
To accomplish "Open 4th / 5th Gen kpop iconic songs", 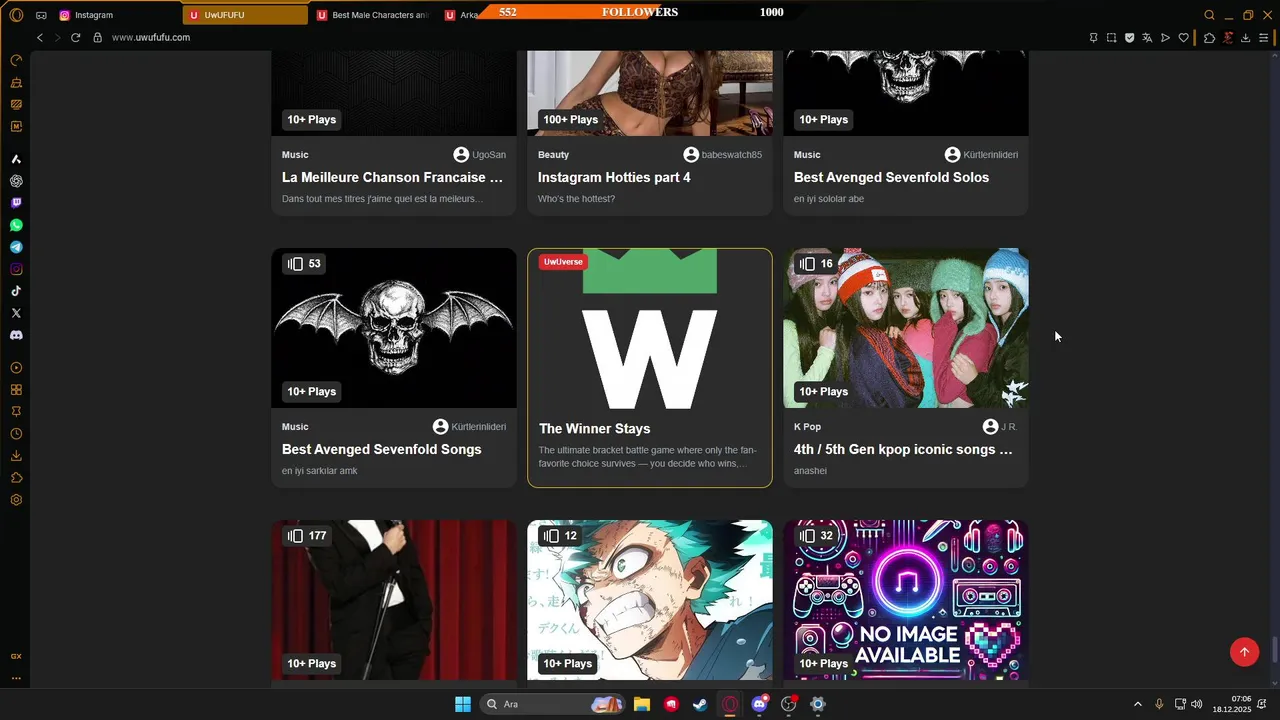I will point(903,449).
